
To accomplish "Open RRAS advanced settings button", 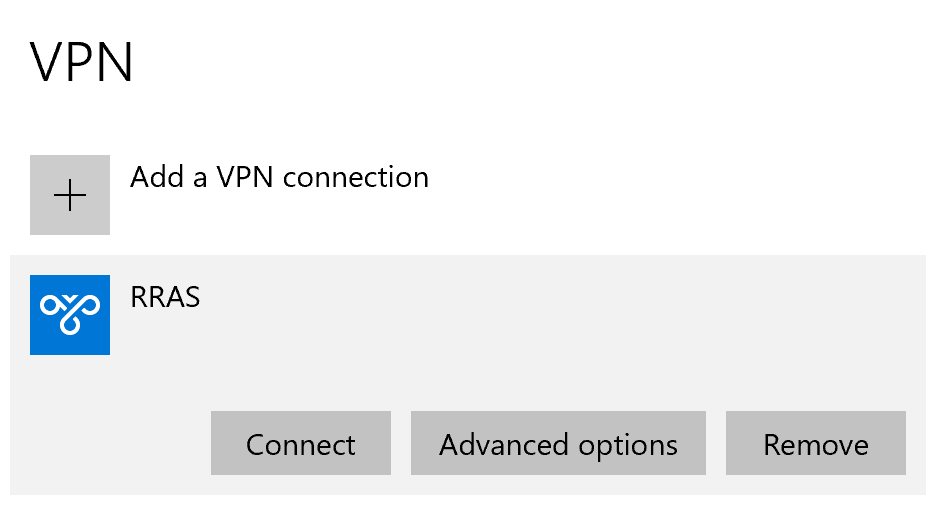I will click(558, 443).
